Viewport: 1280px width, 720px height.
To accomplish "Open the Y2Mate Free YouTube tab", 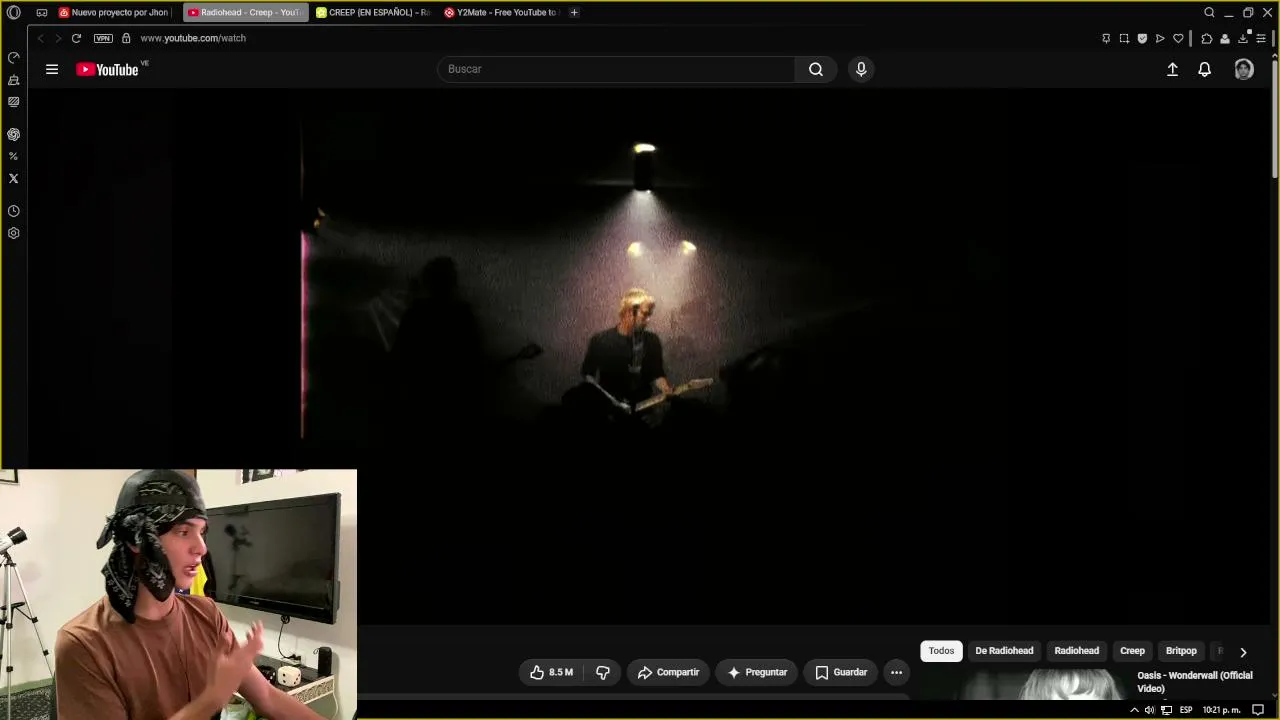I will click(x=500, y=12).
